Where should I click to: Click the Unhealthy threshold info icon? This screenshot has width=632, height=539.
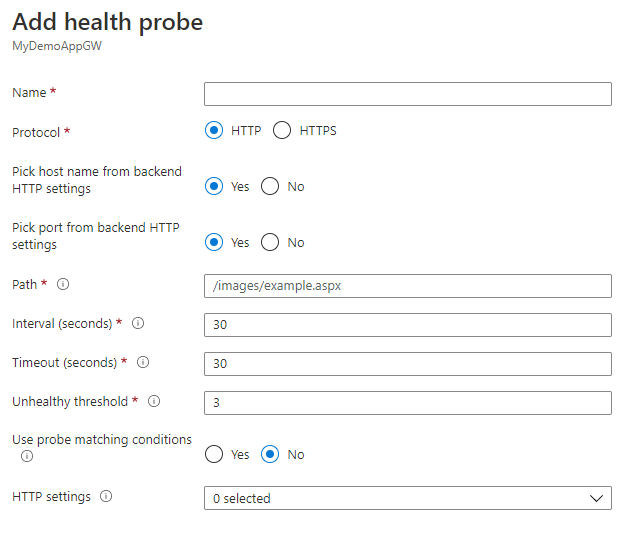pyautogui.click(x=154, y=401)
